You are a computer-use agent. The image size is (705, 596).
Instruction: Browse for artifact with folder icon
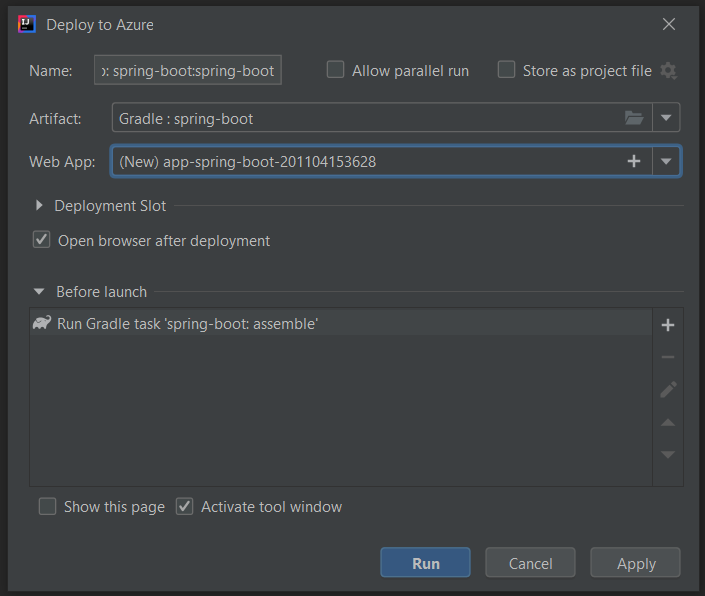click(634, 118)
